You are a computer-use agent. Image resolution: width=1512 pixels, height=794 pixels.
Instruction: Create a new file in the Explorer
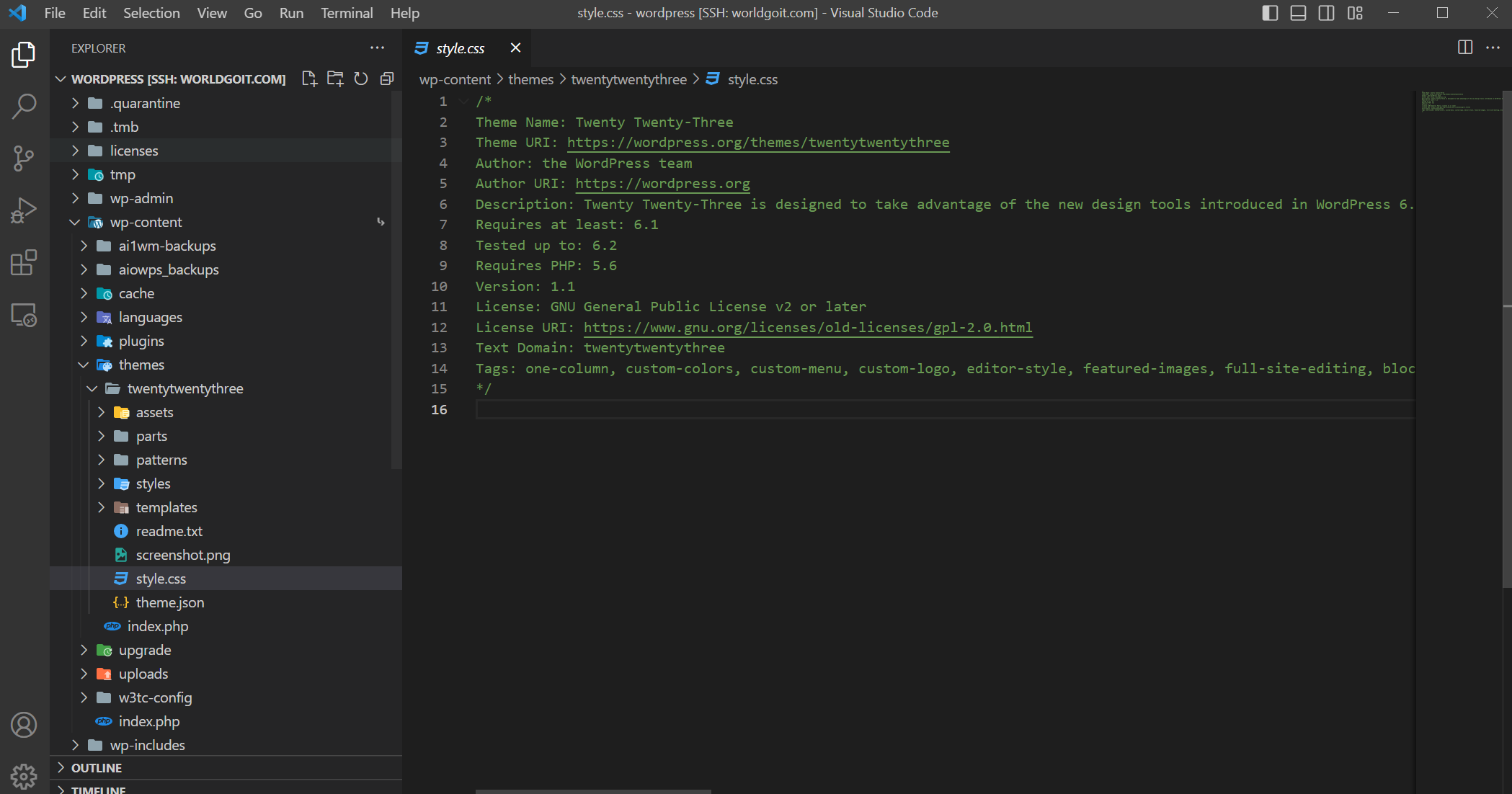click(309, 79)
